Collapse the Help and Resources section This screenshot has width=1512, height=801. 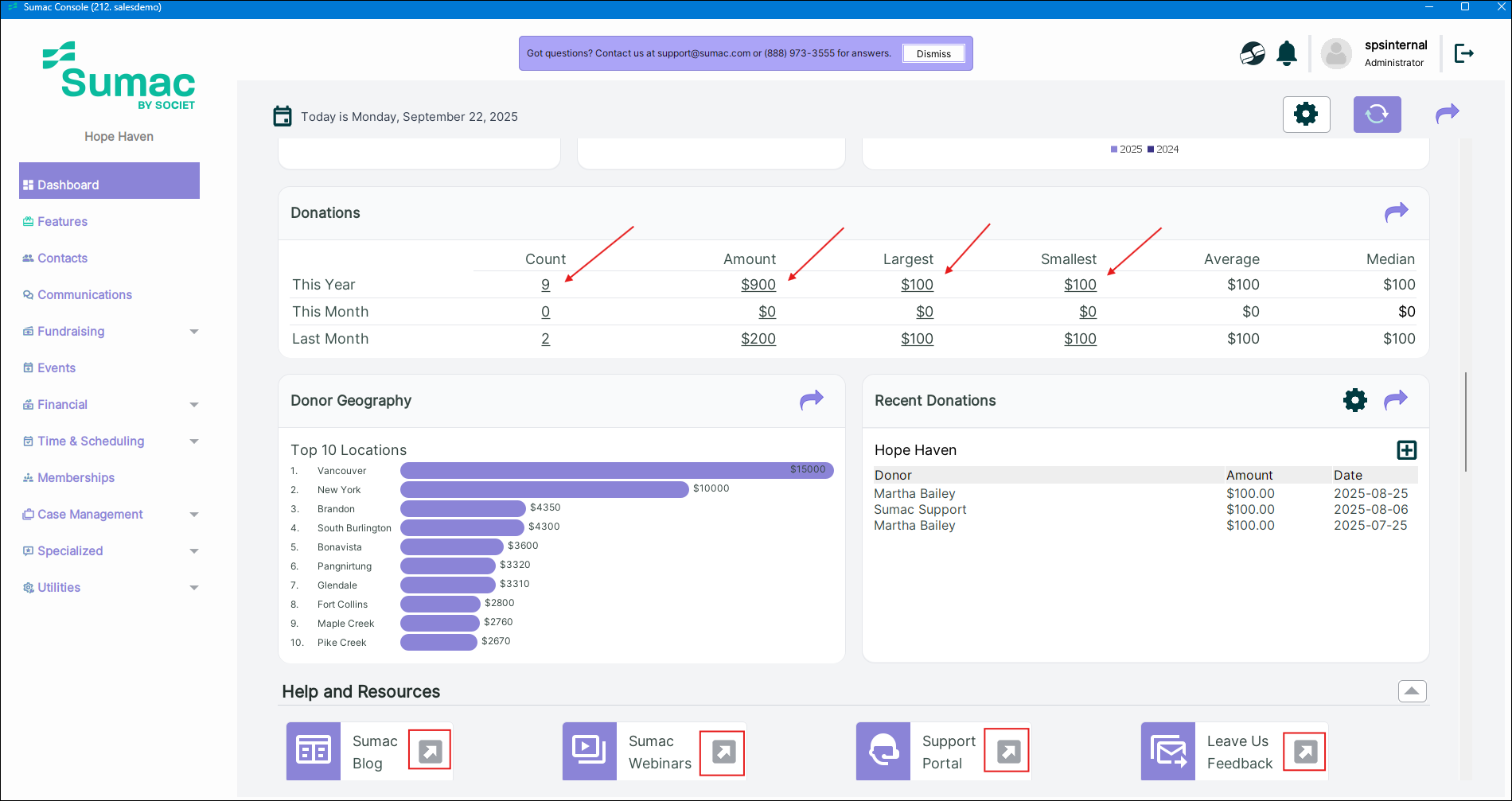(x=1412, y=691)
